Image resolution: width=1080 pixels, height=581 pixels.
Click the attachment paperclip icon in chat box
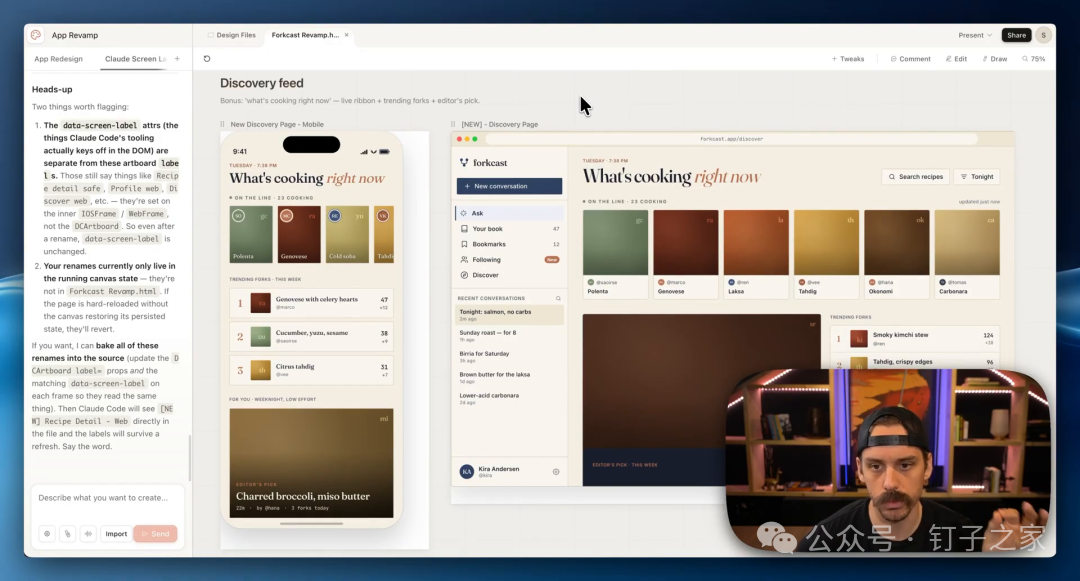pos(68,534)
